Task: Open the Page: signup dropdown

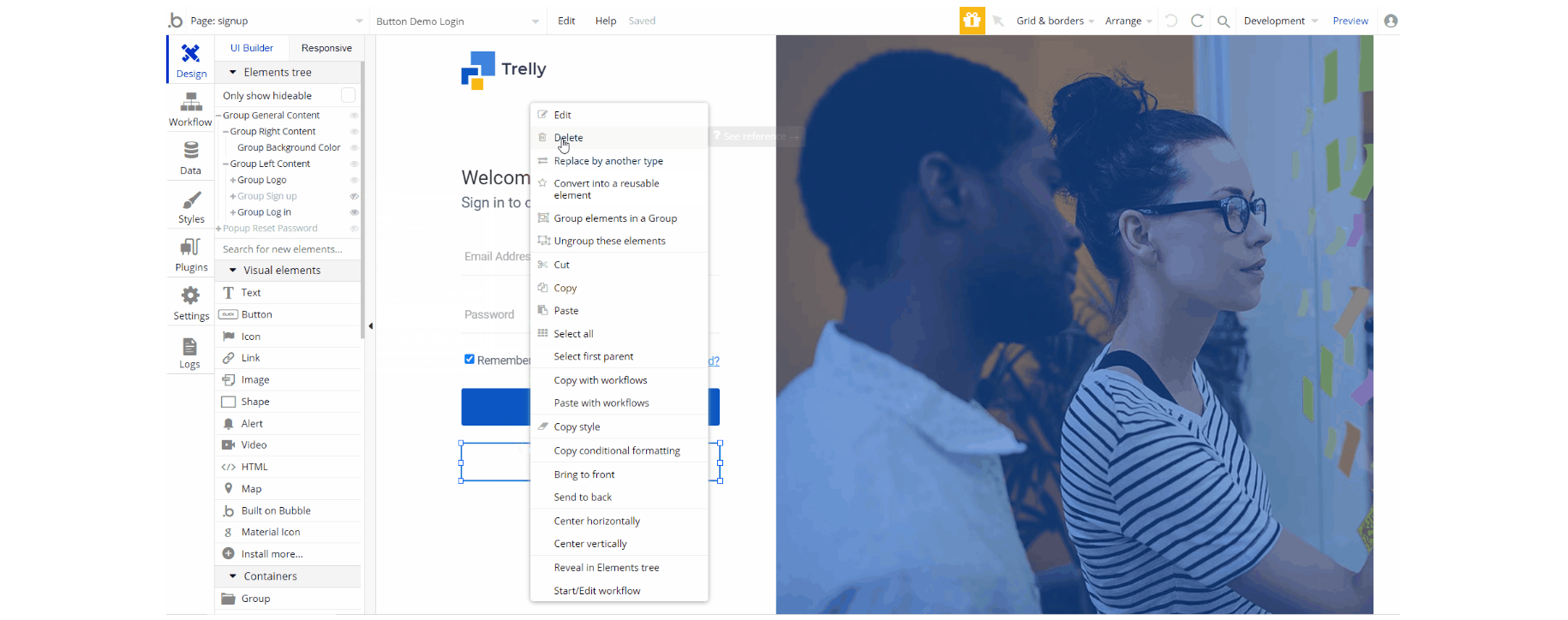Action: coord(277,21)
